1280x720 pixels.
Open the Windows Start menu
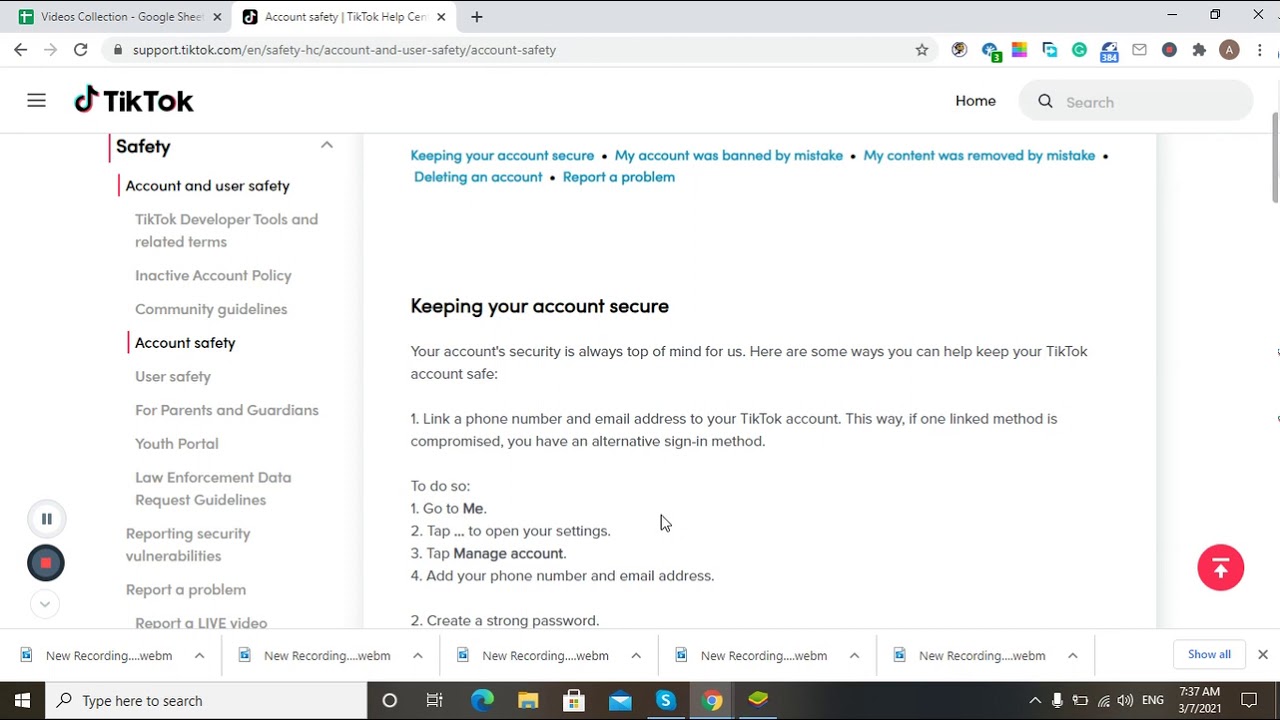pos(22,701)
